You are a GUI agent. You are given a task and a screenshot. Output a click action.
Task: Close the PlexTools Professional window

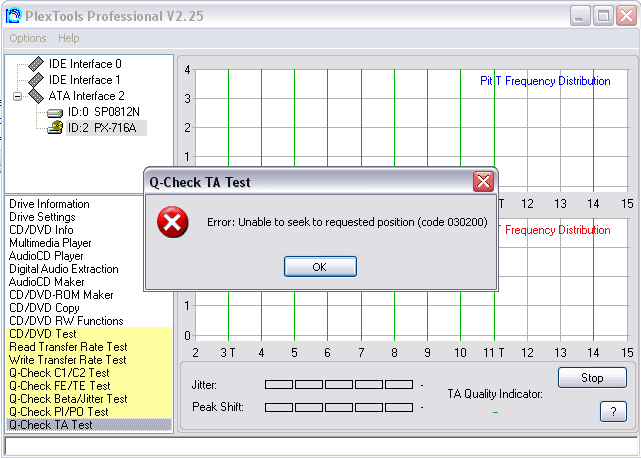click(x=626, y=16)
